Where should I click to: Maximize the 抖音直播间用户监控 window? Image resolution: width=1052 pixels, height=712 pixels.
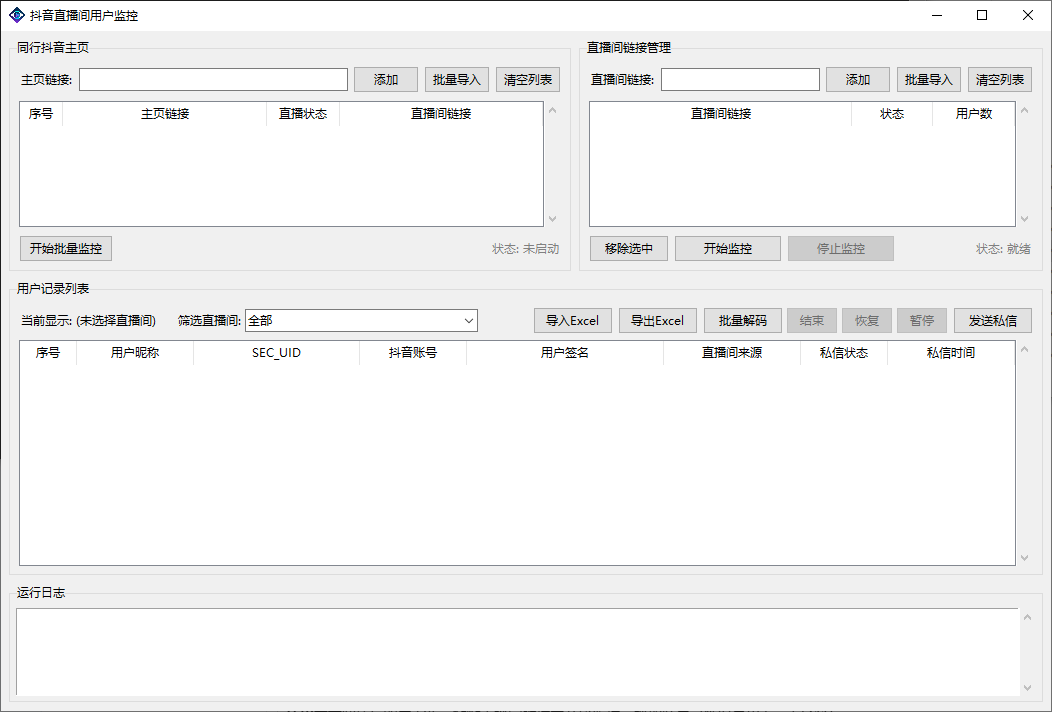point(982,15)
